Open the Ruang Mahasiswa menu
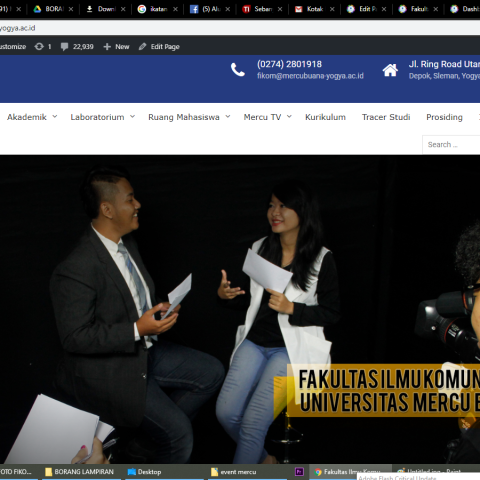The height and width of the screenshot is (480, 480). (x=184, y=117)
